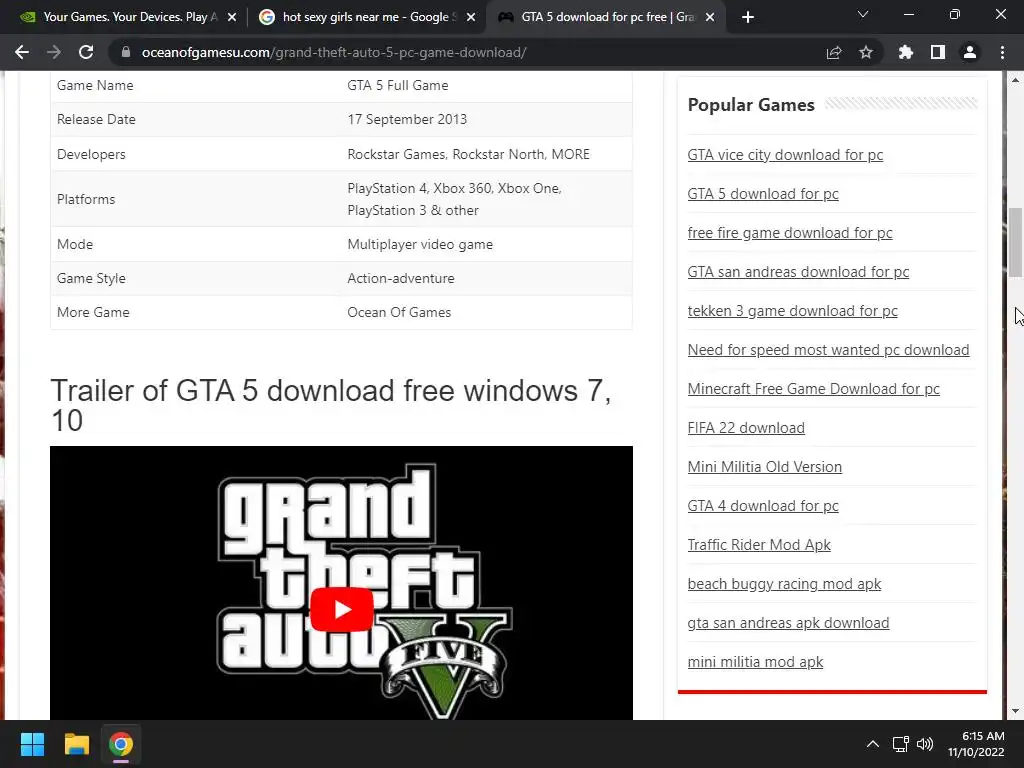Select '17 September 2013' release date cell
1024x768 pixels.
pos(407,120)
